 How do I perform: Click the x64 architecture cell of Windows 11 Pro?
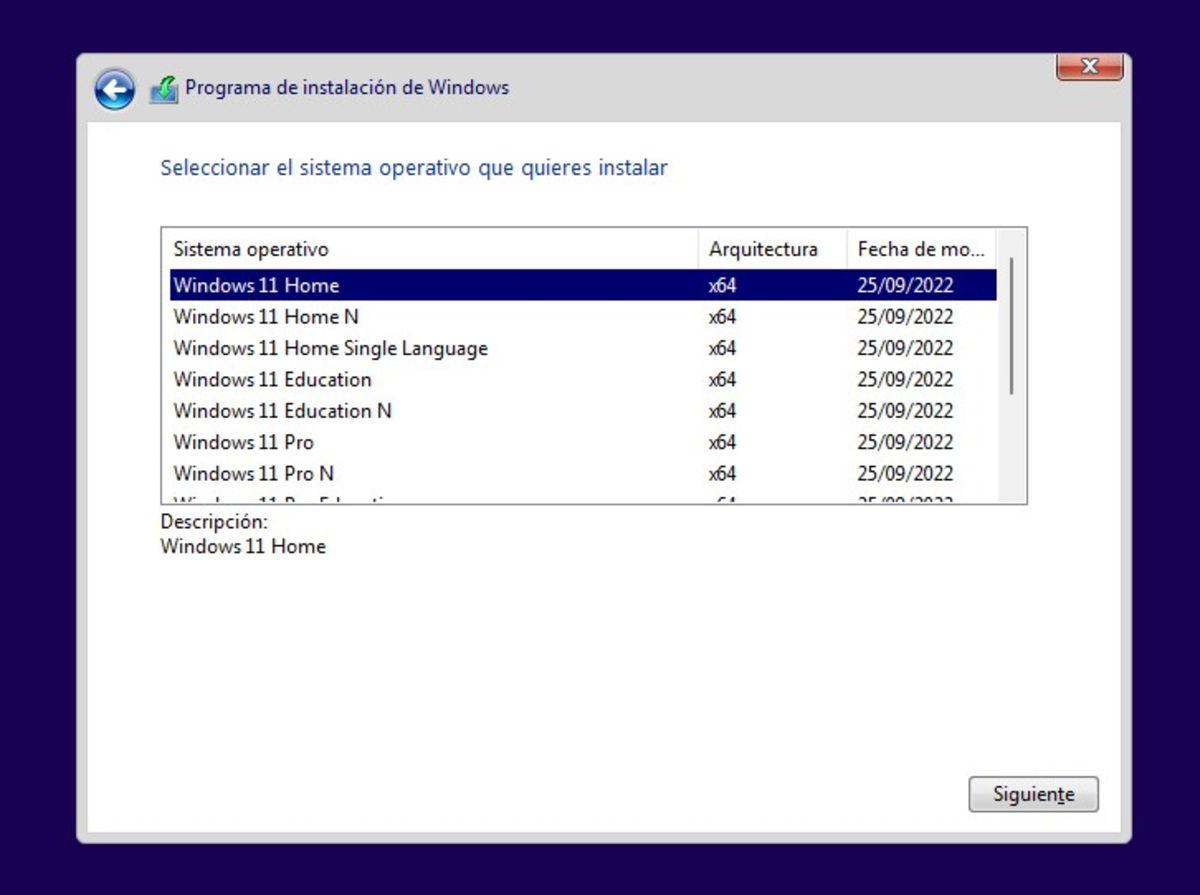[723, 442]
